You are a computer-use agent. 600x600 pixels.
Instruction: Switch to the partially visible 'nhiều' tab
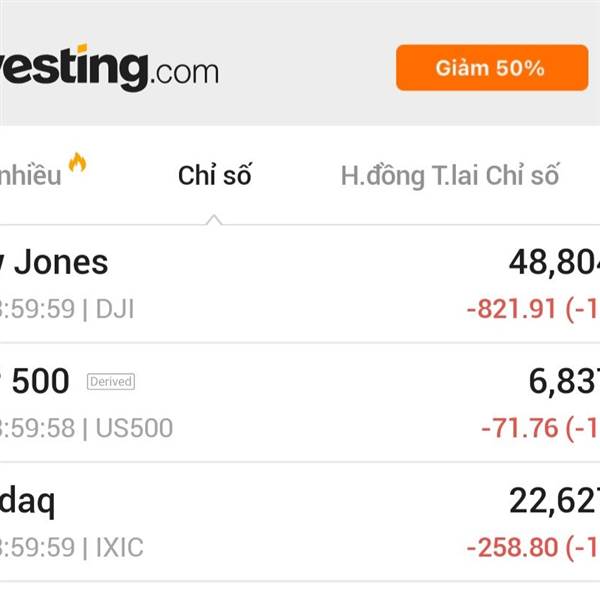coord(30,176)
